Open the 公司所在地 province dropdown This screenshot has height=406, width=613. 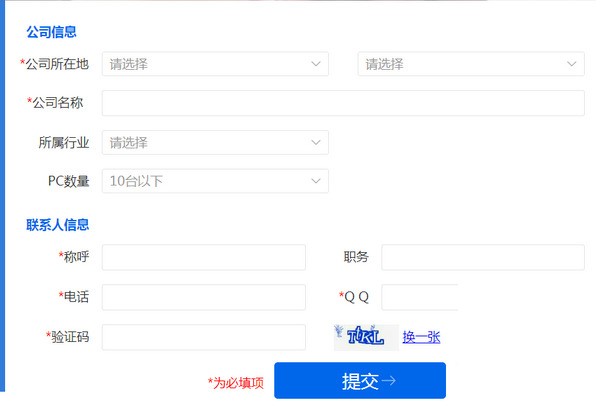point(215,64)
